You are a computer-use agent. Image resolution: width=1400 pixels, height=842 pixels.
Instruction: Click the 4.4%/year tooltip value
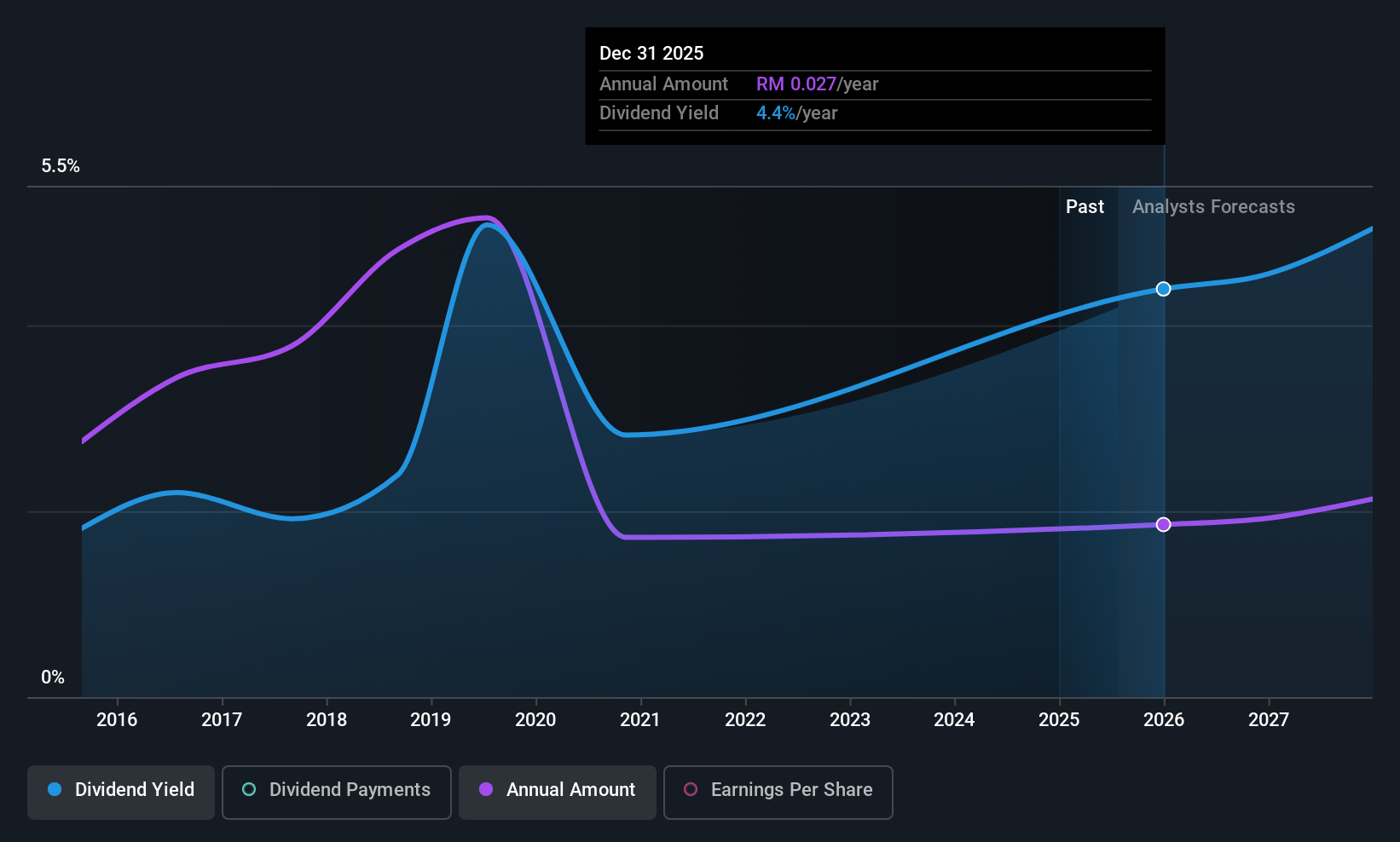pos(796,113)
